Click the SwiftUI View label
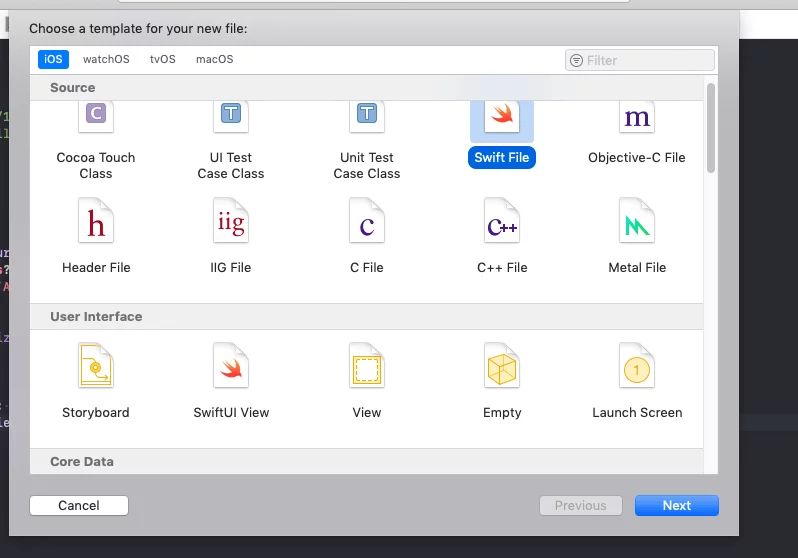This screenshot has width=798, height=558. [231, 413]
